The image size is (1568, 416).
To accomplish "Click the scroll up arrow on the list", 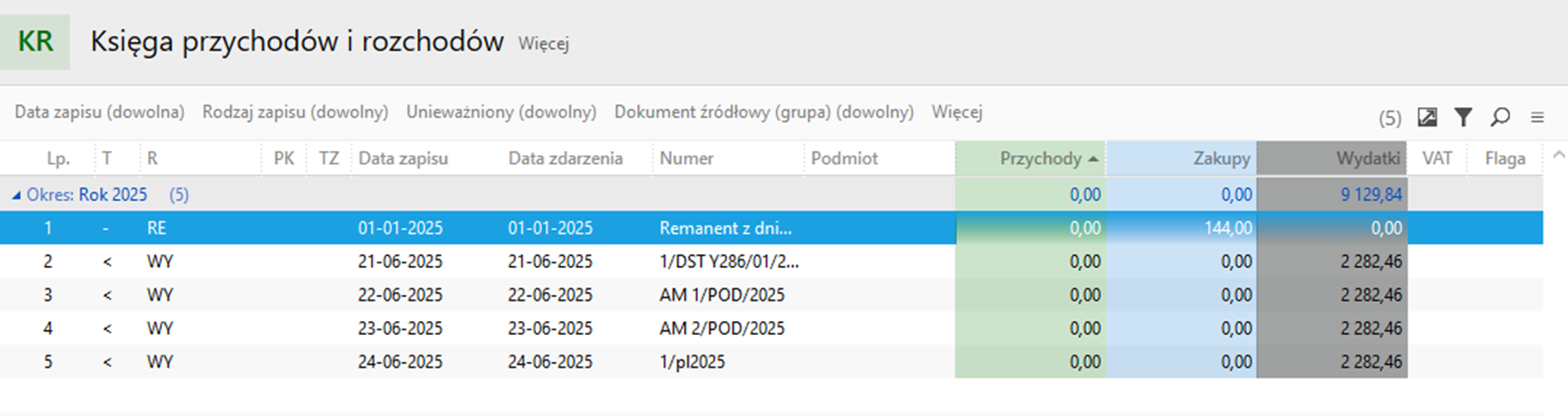I will pyautogui.click(x=1556, y=155).
